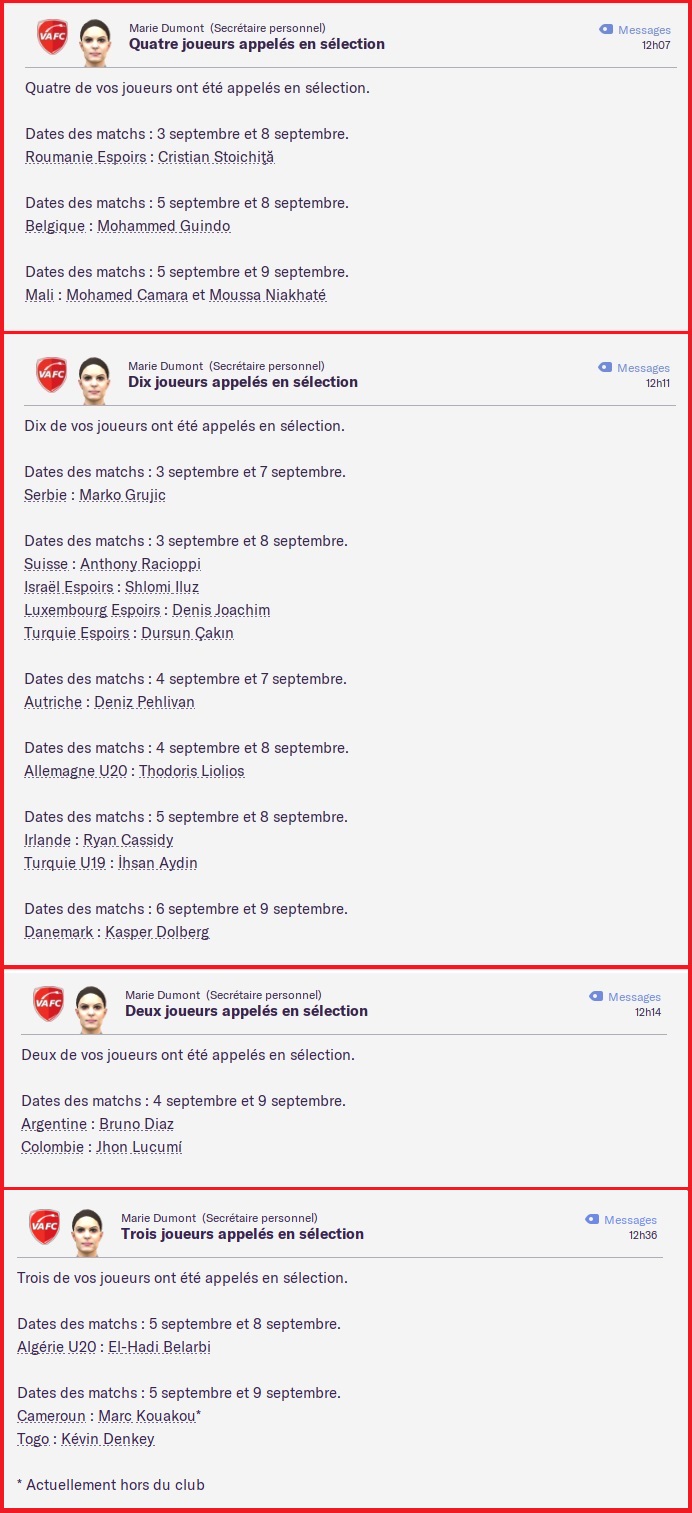692x1513 pixels.
Task: Open the Marko Grujic player link
Action: pyautogui.click(x=123, y=495)
